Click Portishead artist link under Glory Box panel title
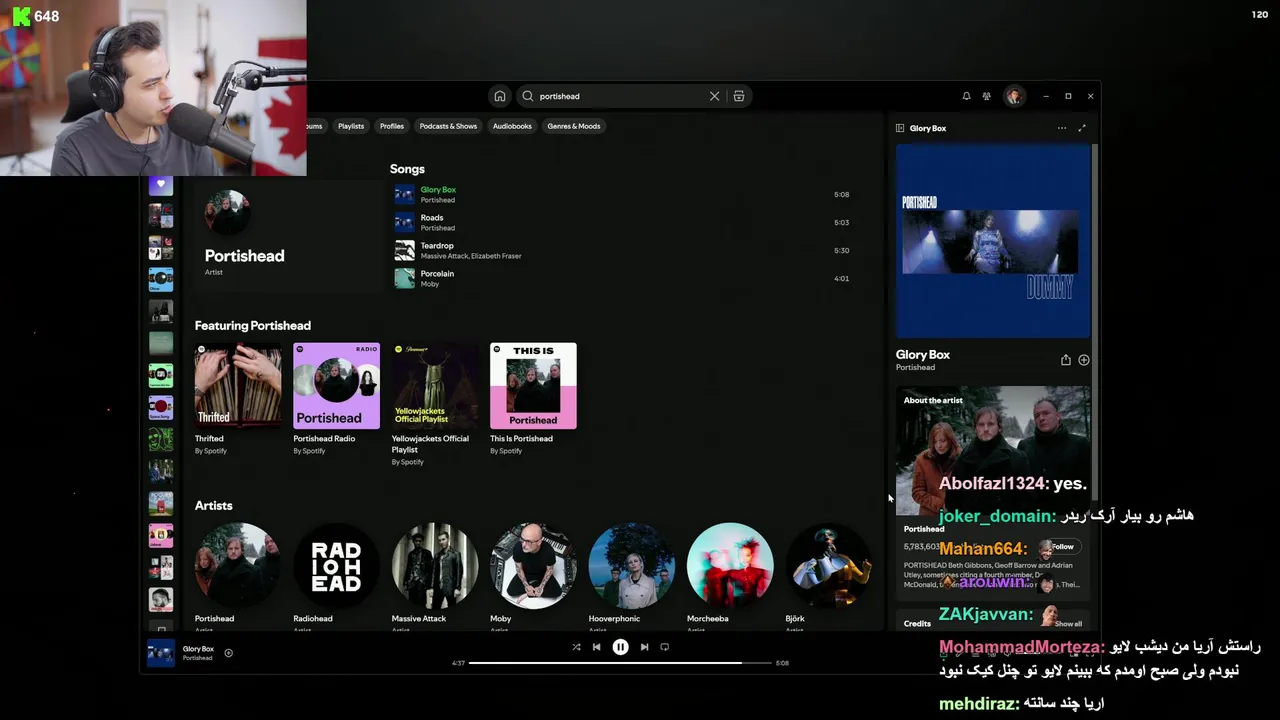1280x720 pixels. [x=915, y=367]
